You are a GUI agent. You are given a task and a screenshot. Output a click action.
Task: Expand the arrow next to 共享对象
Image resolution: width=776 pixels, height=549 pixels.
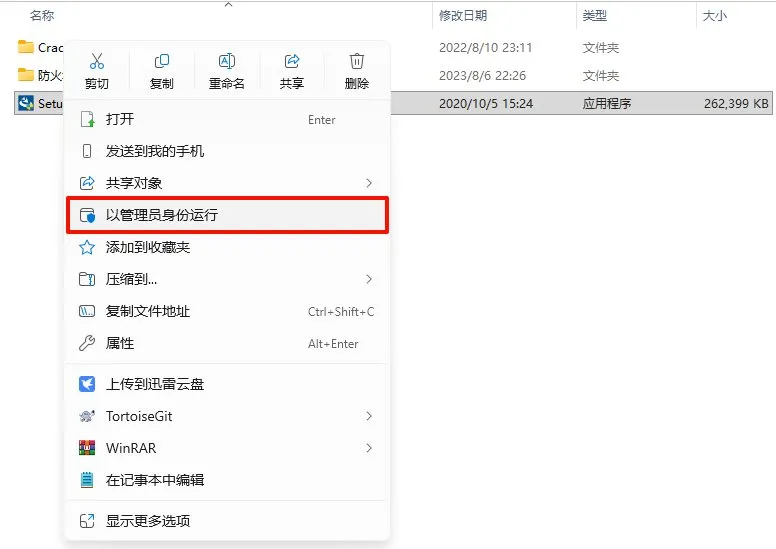pyautogui.click(x=369, y=183)
